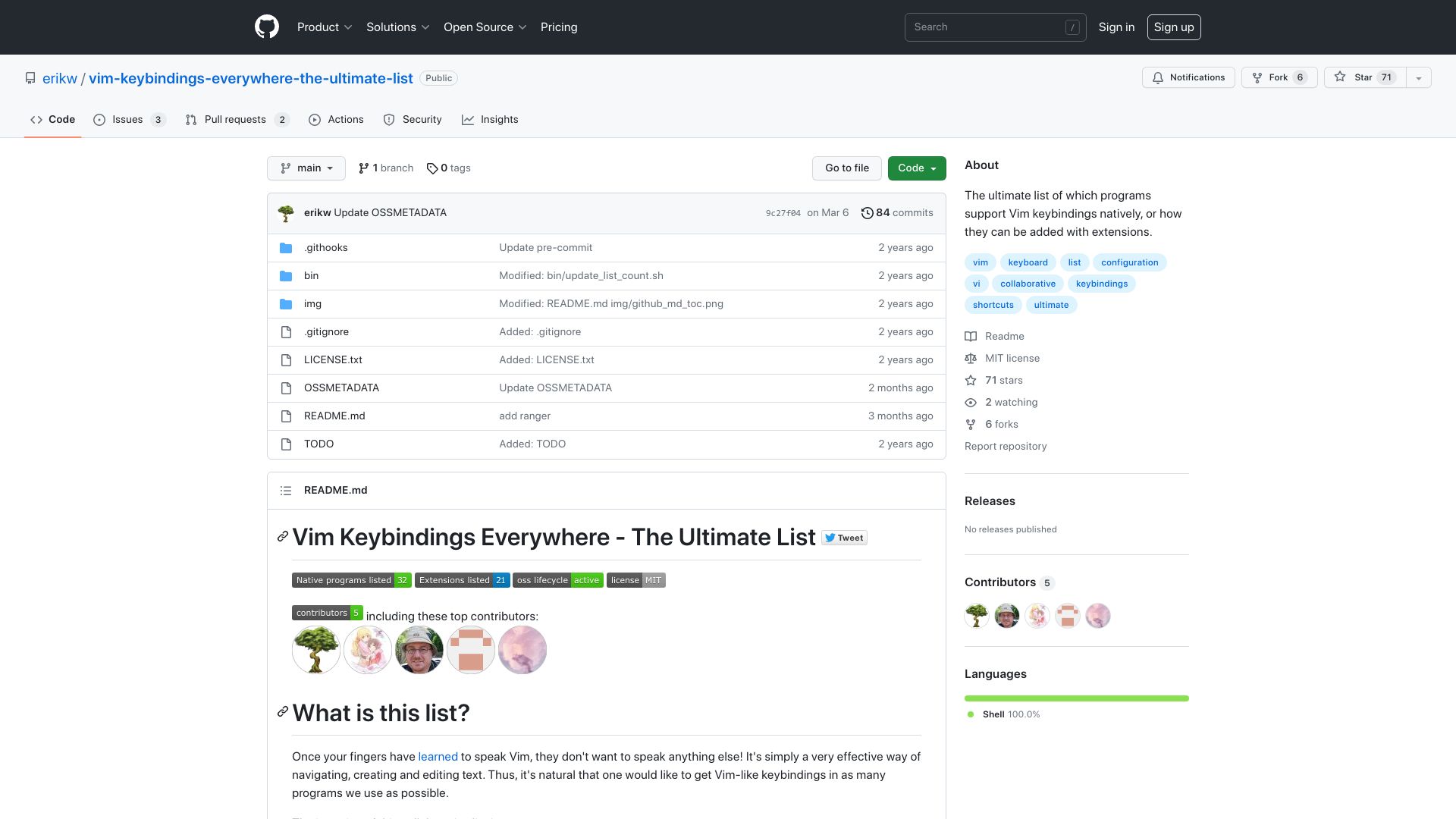Screen dimensions: 1456x819
Task: Open the man-with-hat avatar in README
Action: (x=419, y=650)
